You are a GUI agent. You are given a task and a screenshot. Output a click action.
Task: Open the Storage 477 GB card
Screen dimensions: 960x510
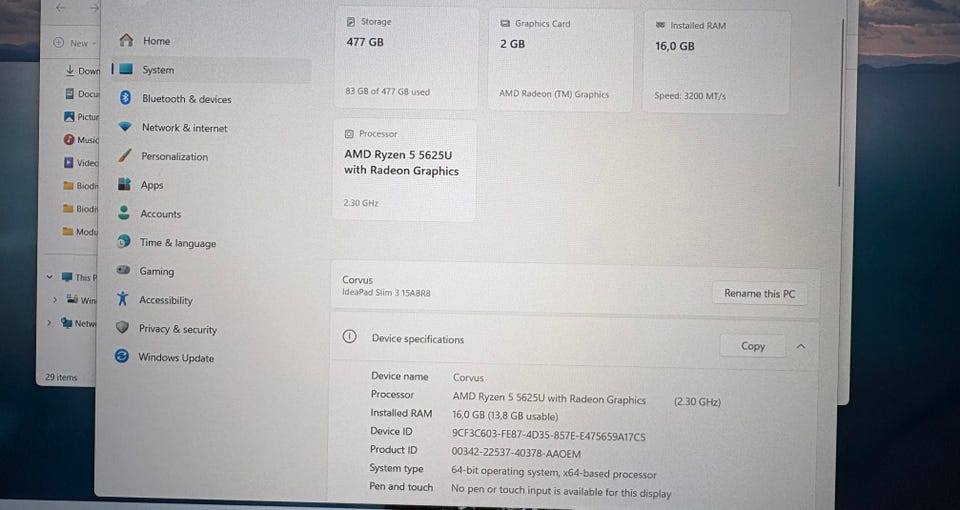406,59
